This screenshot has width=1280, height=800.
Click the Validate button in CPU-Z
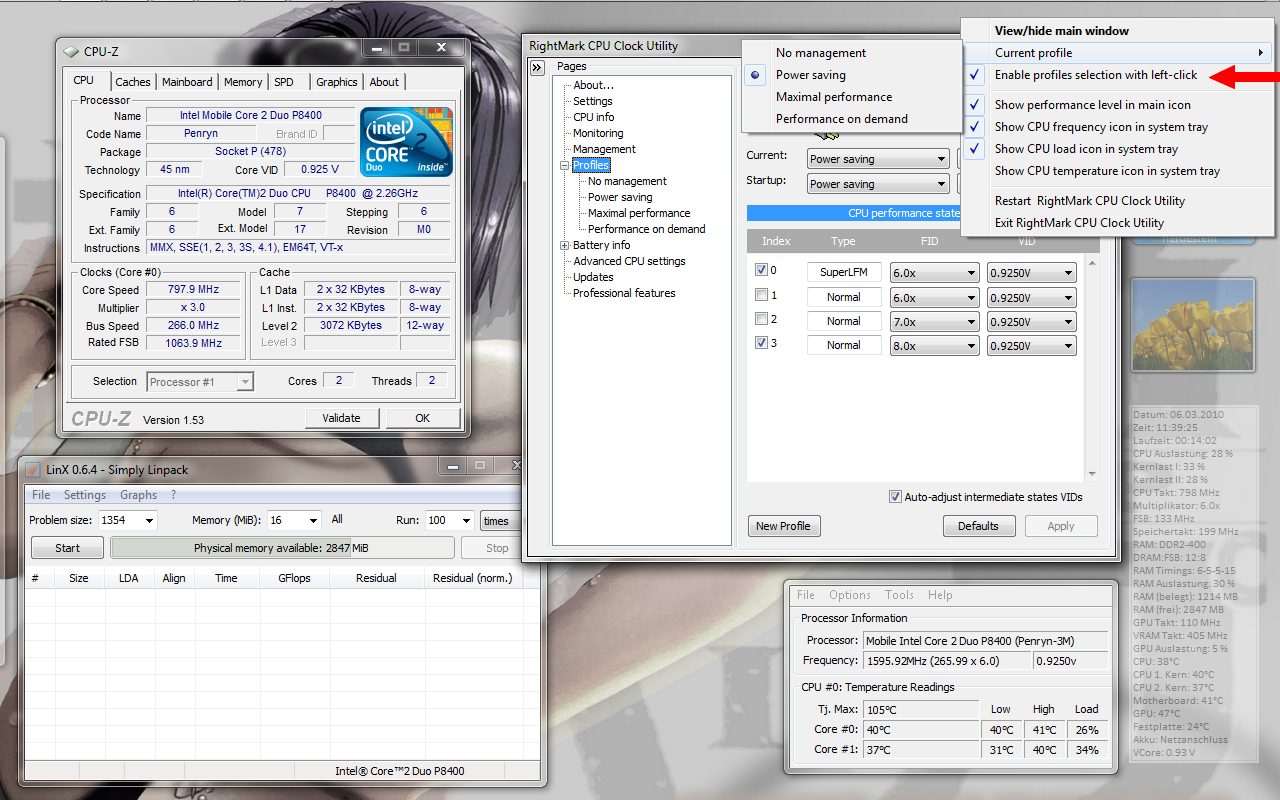click(x=341, y=418)
